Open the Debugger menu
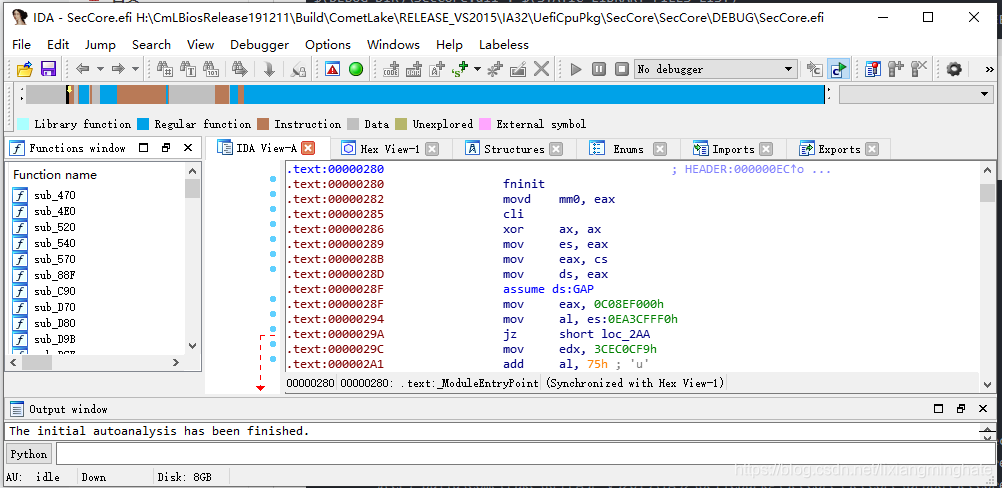 259,45
